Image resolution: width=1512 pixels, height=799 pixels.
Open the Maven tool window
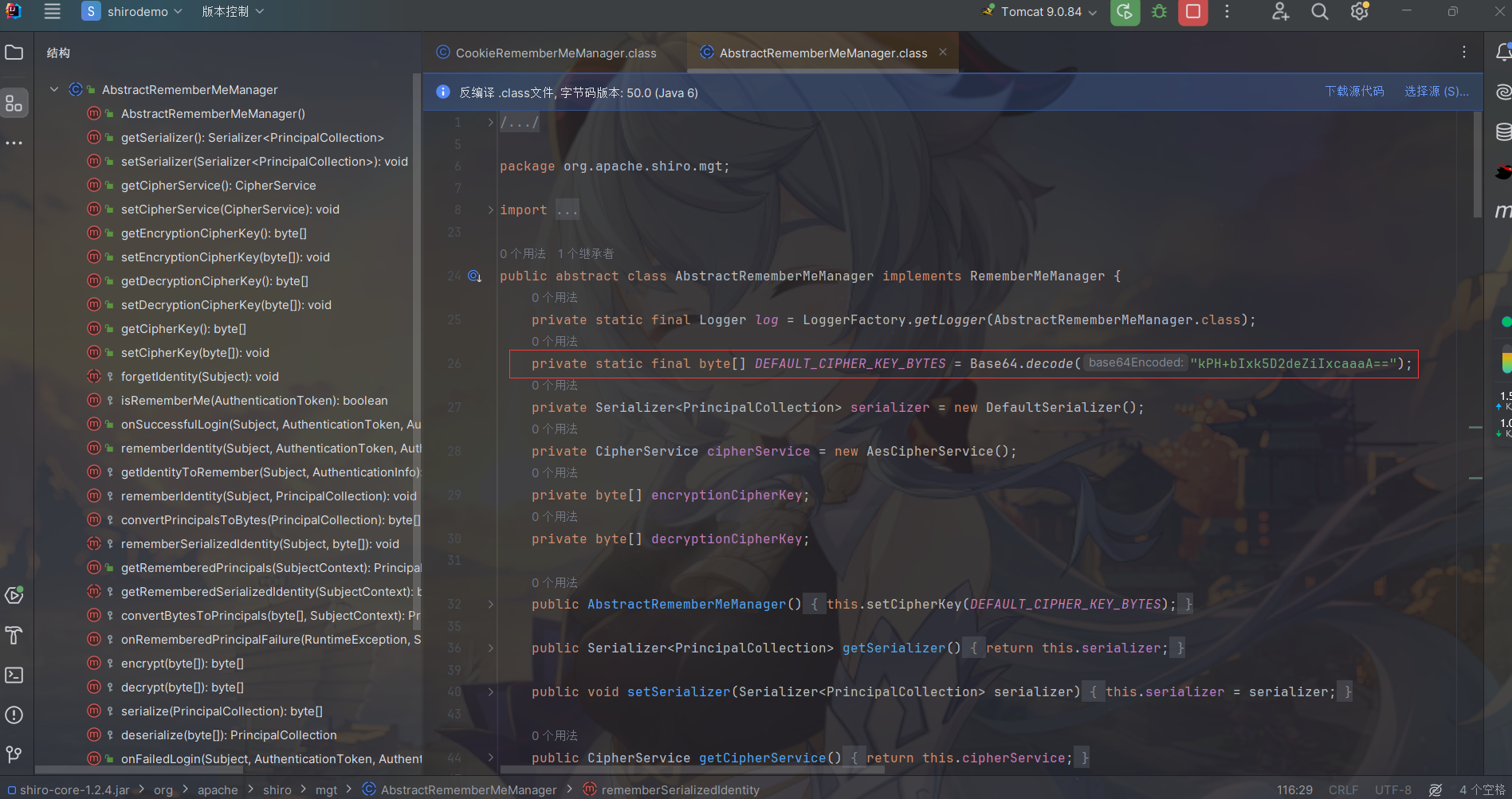point(1502,211)
